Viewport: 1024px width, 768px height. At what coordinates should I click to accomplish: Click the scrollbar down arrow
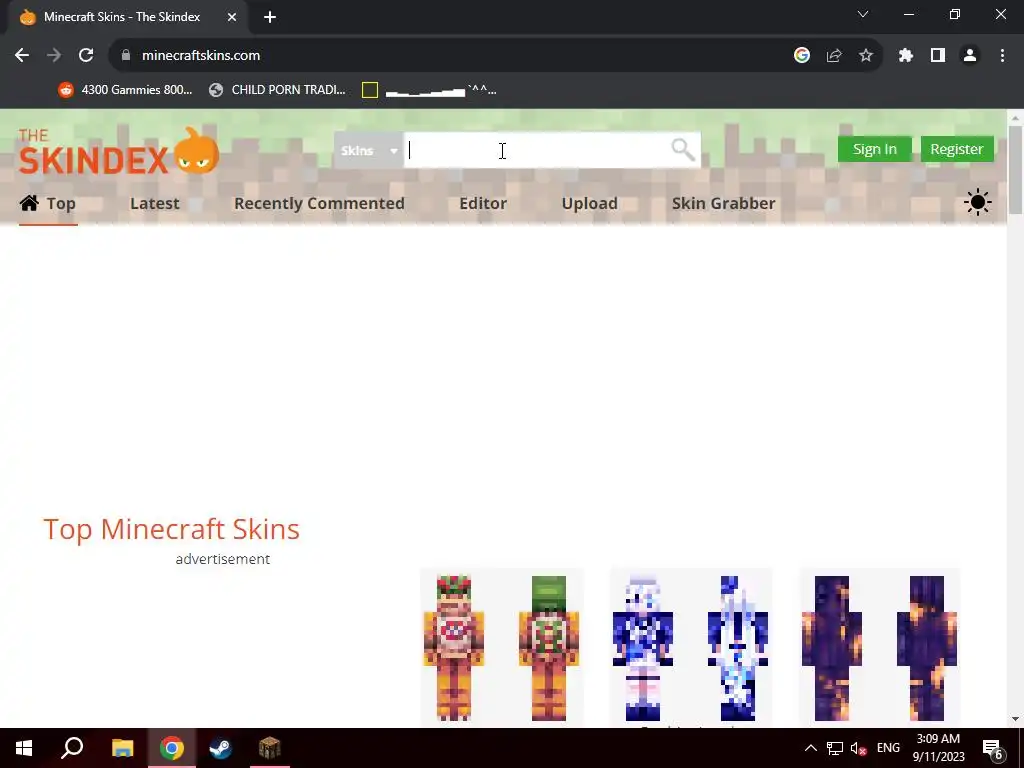[x=1015, y=719]
